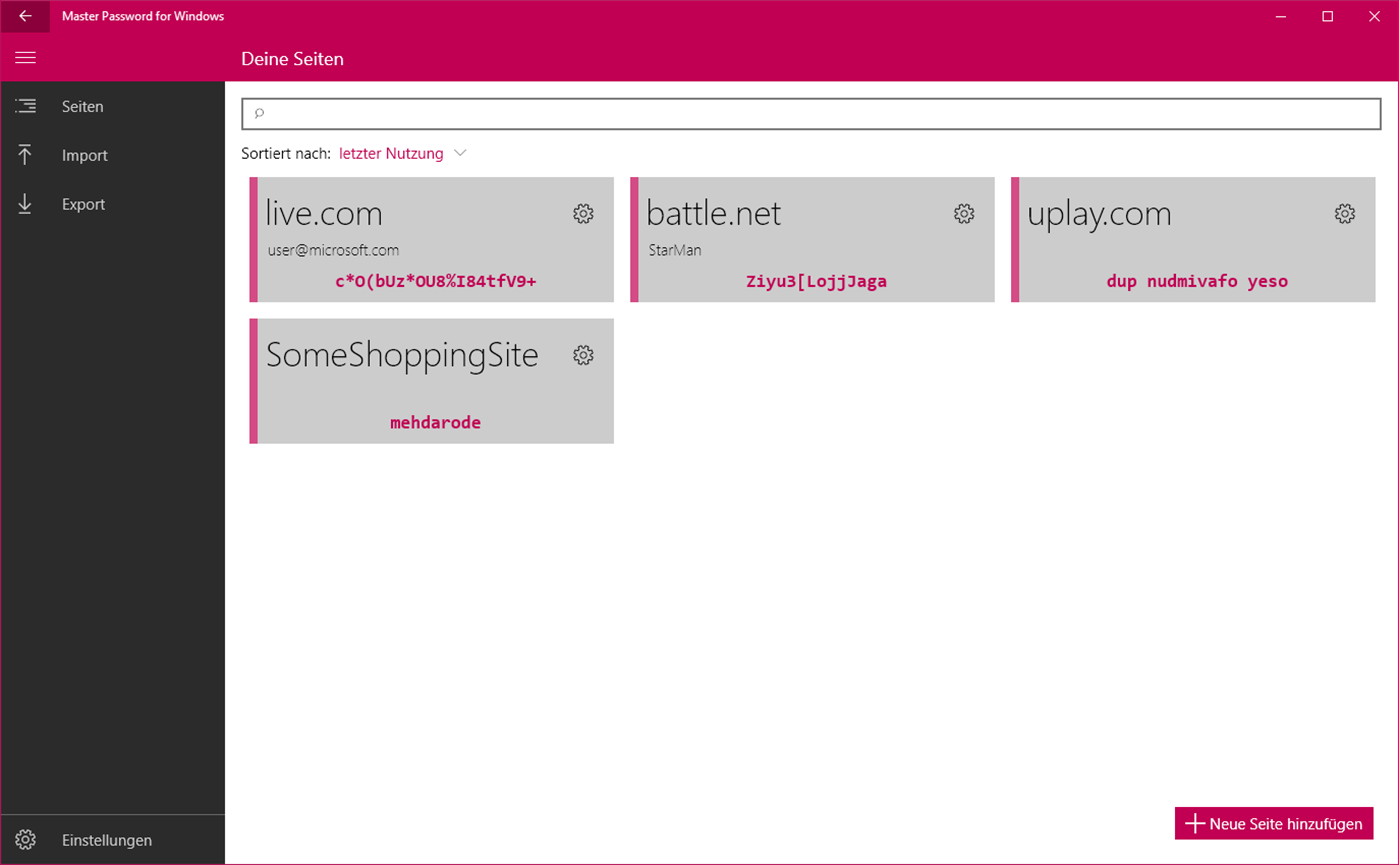Click the sort dropdown chevron arrow
The image size is (1399, 865).
click(460, 153)
